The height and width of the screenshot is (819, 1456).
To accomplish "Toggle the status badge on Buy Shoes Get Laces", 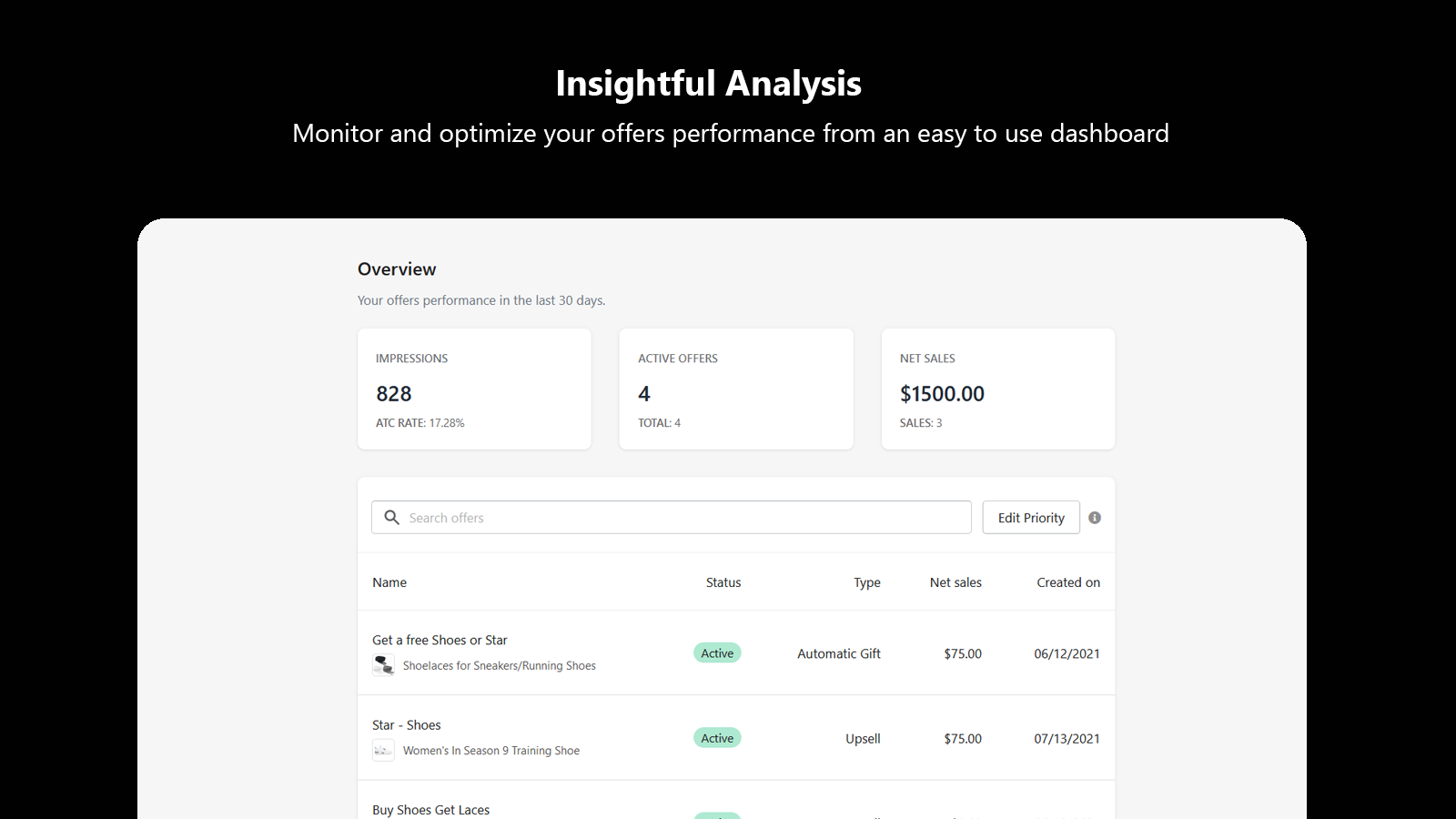I will pos(717,816).
